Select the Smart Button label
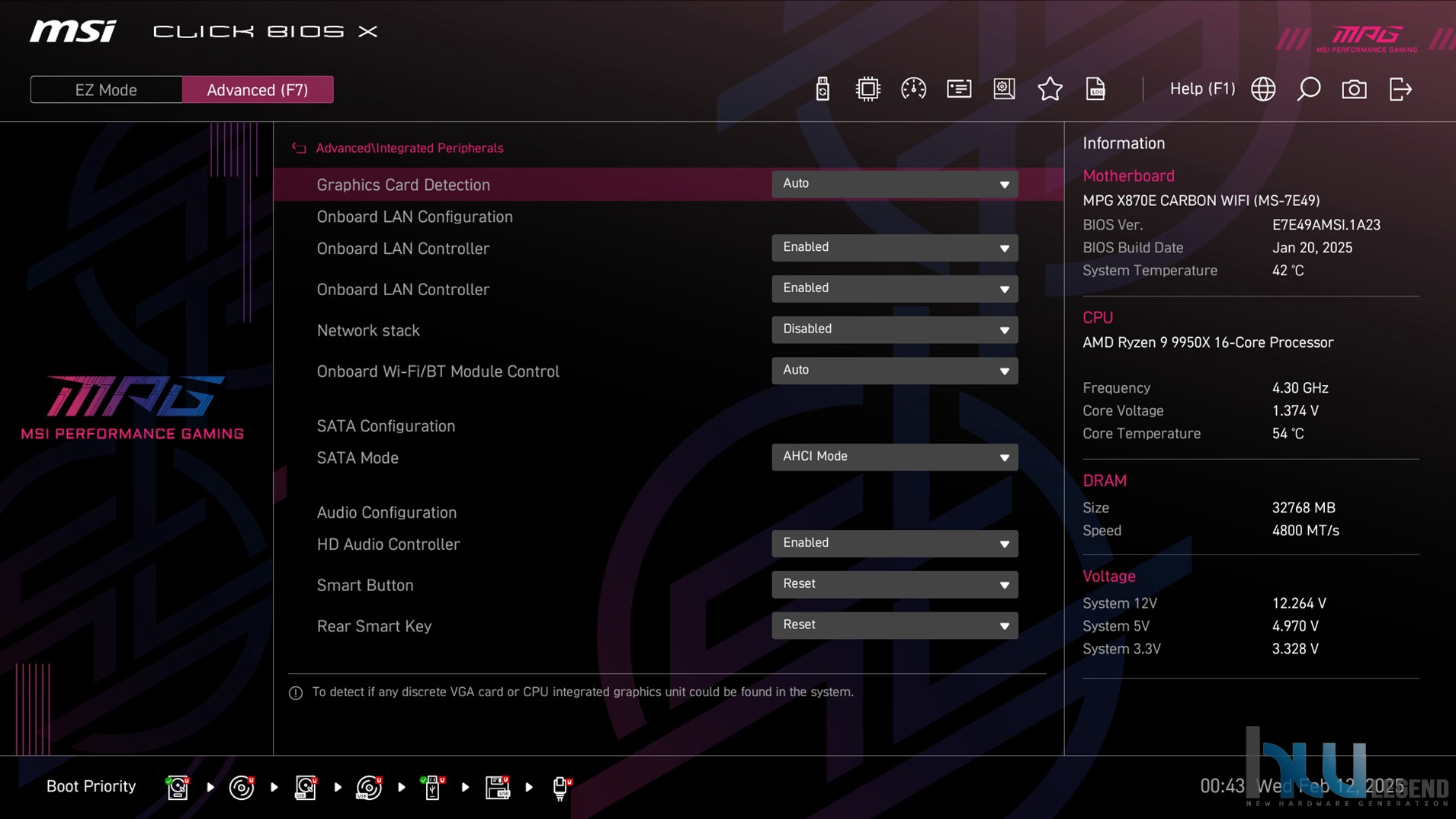 365,585
